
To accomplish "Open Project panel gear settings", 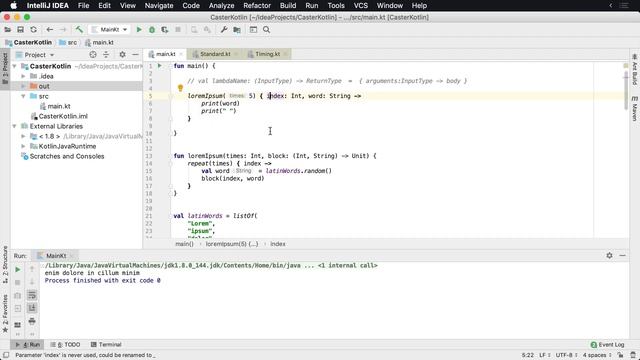I will tap(122, 55).
